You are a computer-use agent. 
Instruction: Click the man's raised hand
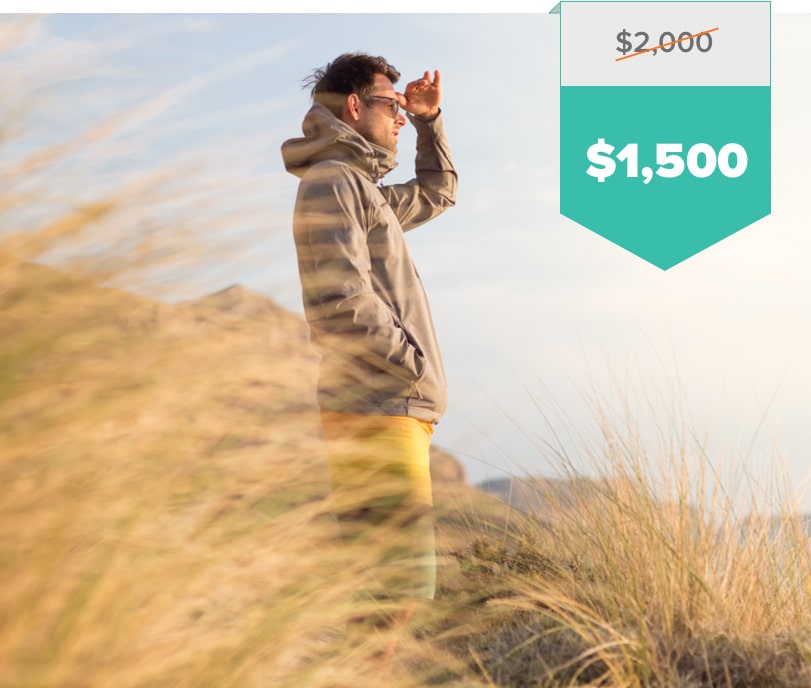tap(422, 96)
